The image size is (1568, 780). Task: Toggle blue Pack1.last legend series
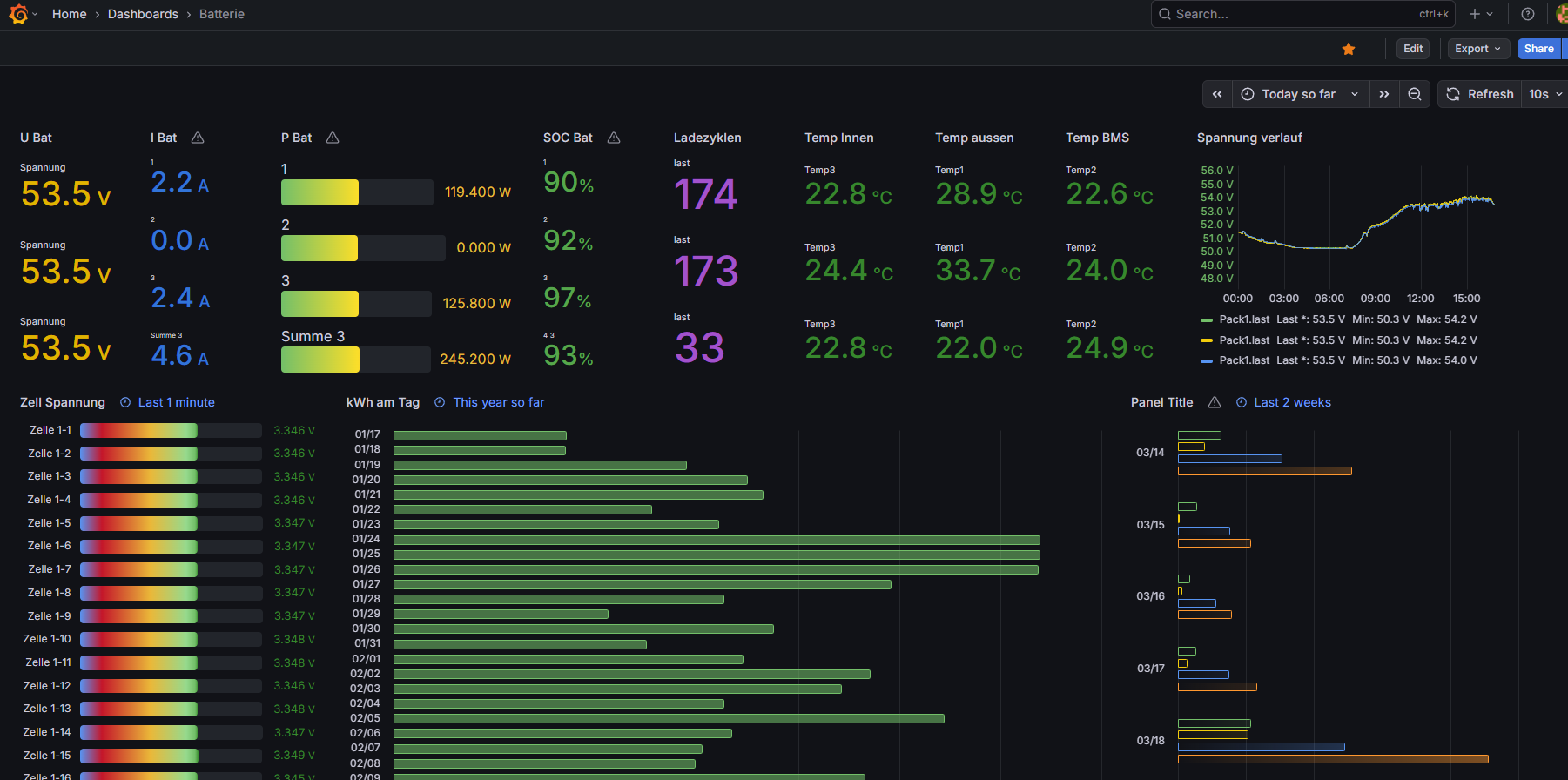[x=1244, y=360]
